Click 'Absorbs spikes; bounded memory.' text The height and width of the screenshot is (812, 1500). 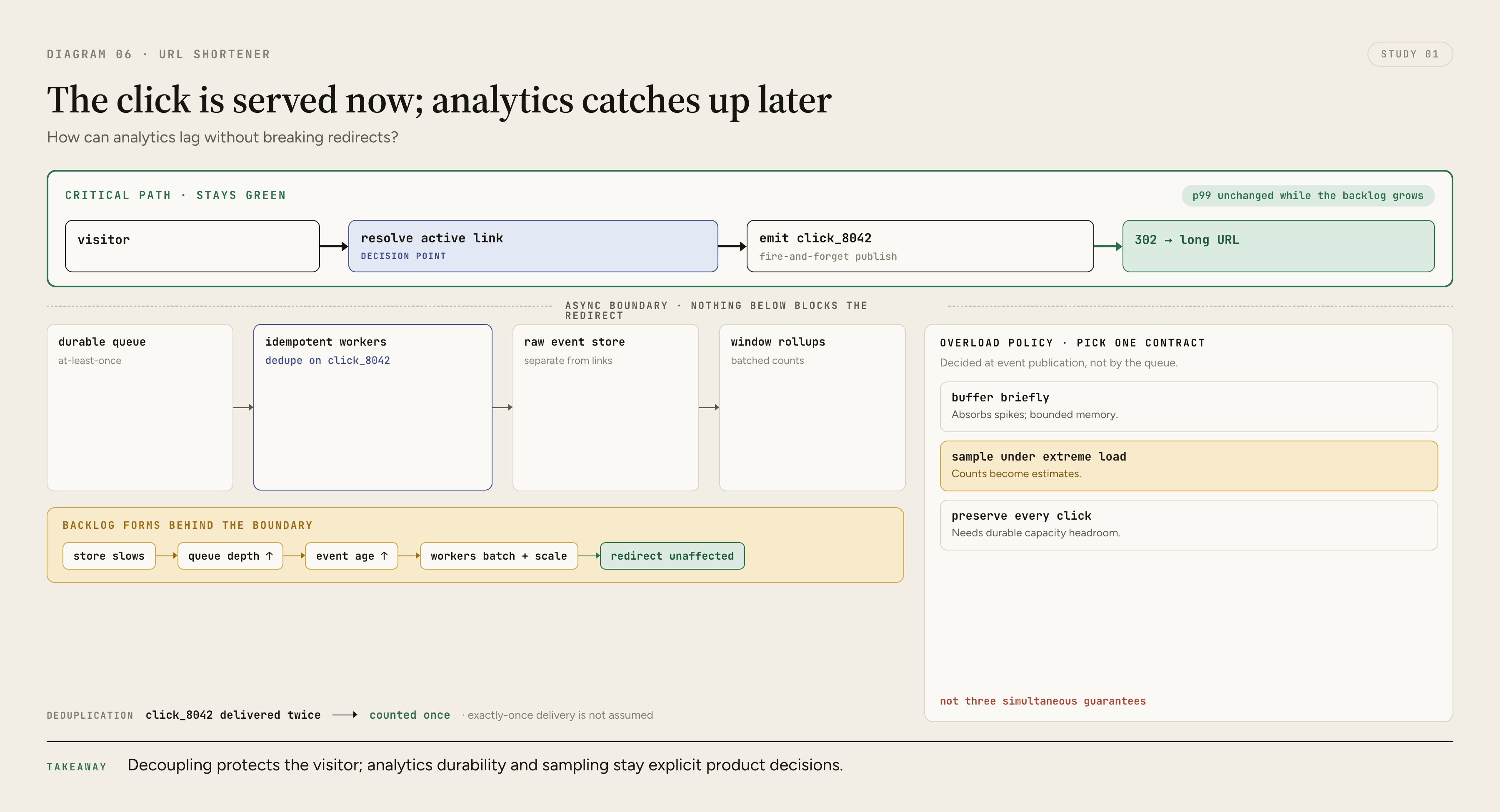(1034, 414)
